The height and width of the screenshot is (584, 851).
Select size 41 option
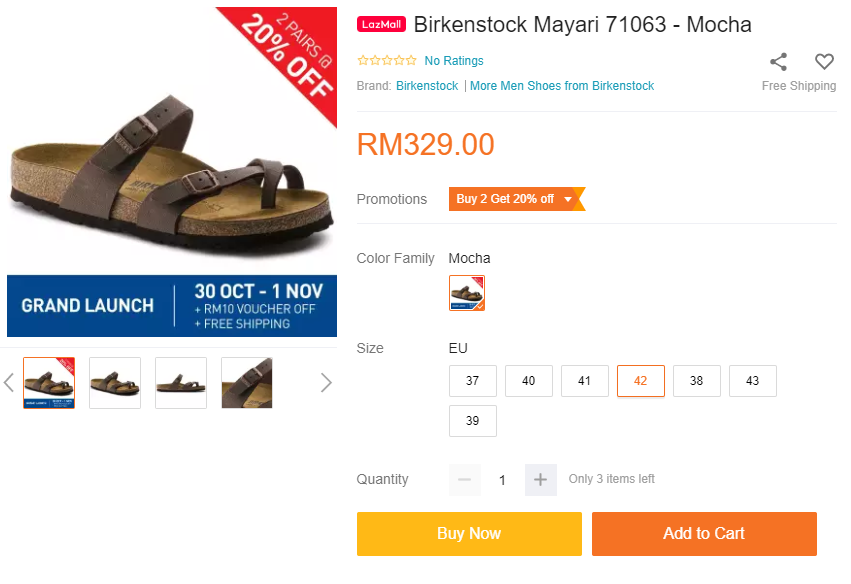585,381
